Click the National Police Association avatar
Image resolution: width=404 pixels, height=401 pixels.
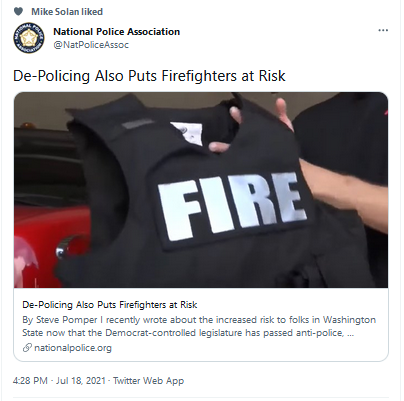coord(29,38)
